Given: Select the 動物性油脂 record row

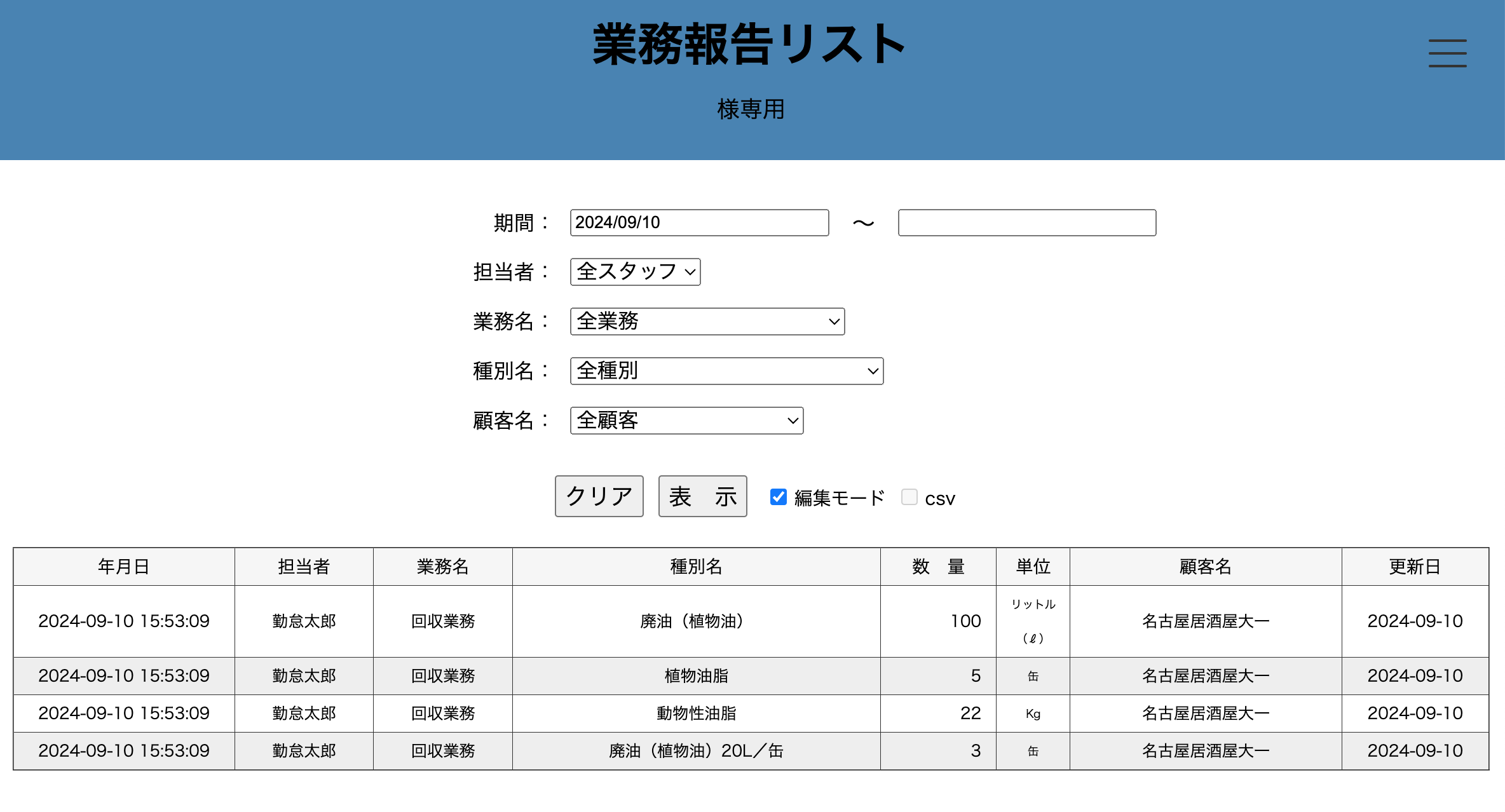Looking at the screenshot, I should tap(696, 713).
